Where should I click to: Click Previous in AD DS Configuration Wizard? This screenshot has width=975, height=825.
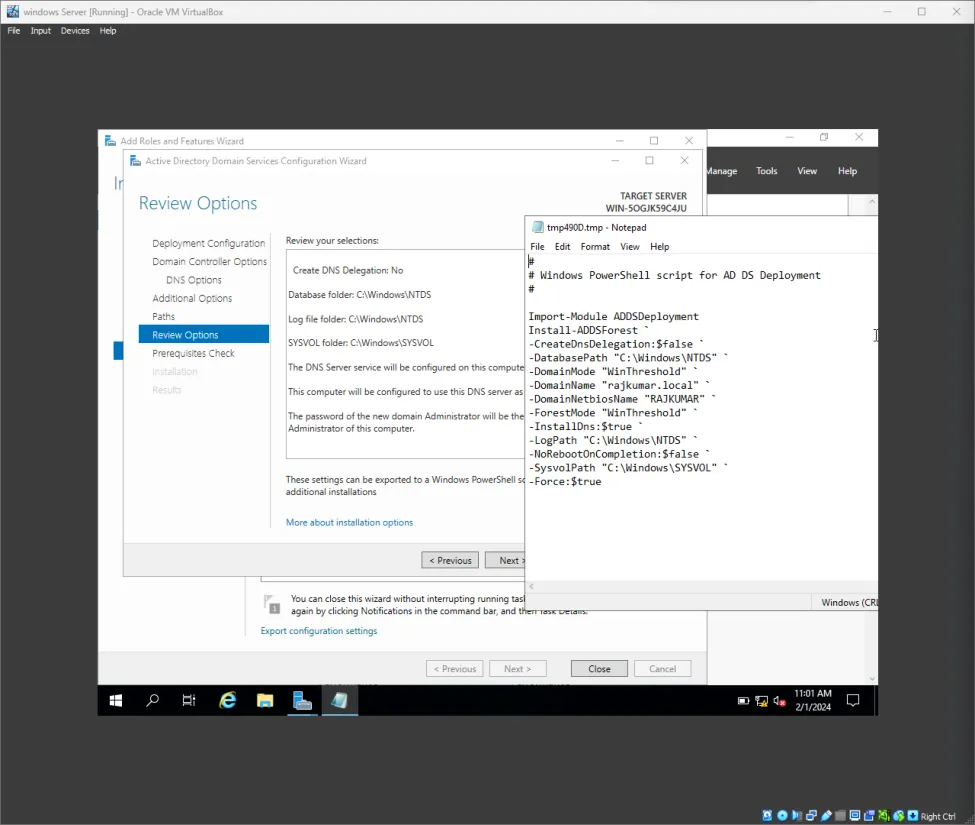(x=450, y=560)
